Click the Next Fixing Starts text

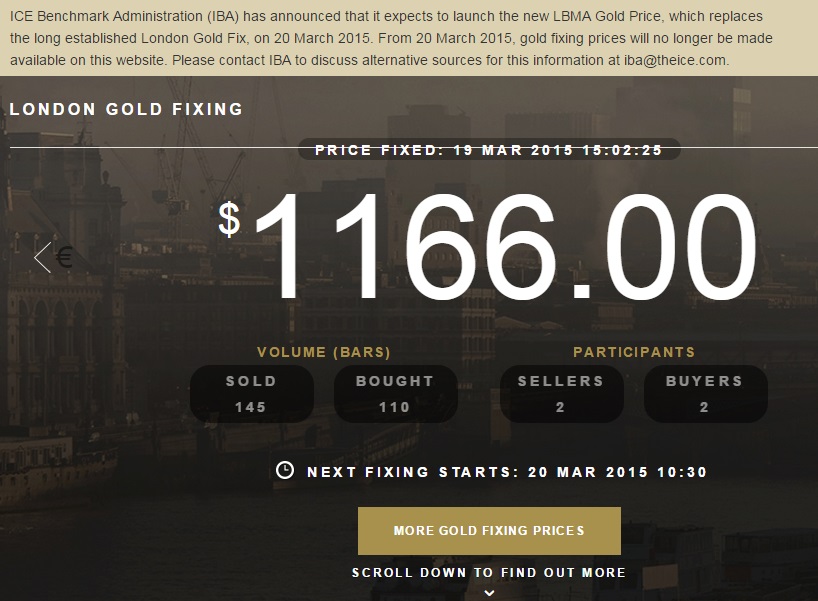411,471
